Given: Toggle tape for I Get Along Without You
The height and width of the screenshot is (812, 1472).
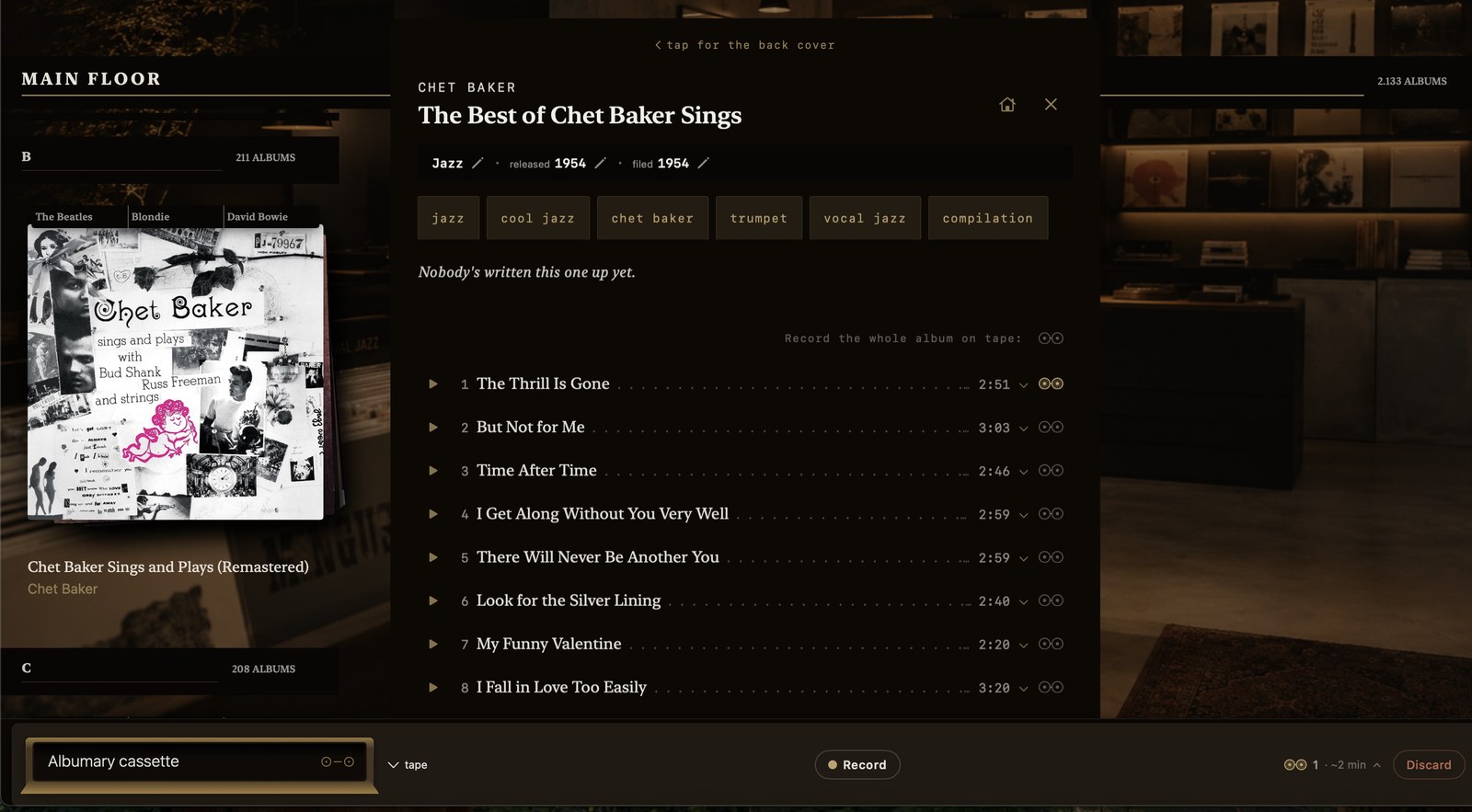Looking at the screenshot, I should [1051, 513].
